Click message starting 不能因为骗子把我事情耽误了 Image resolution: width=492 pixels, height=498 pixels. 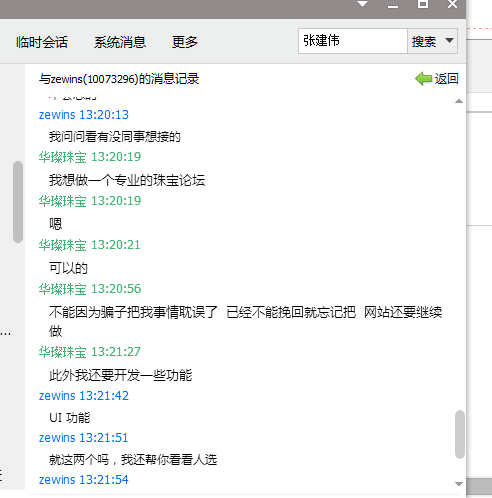point(245,321)
